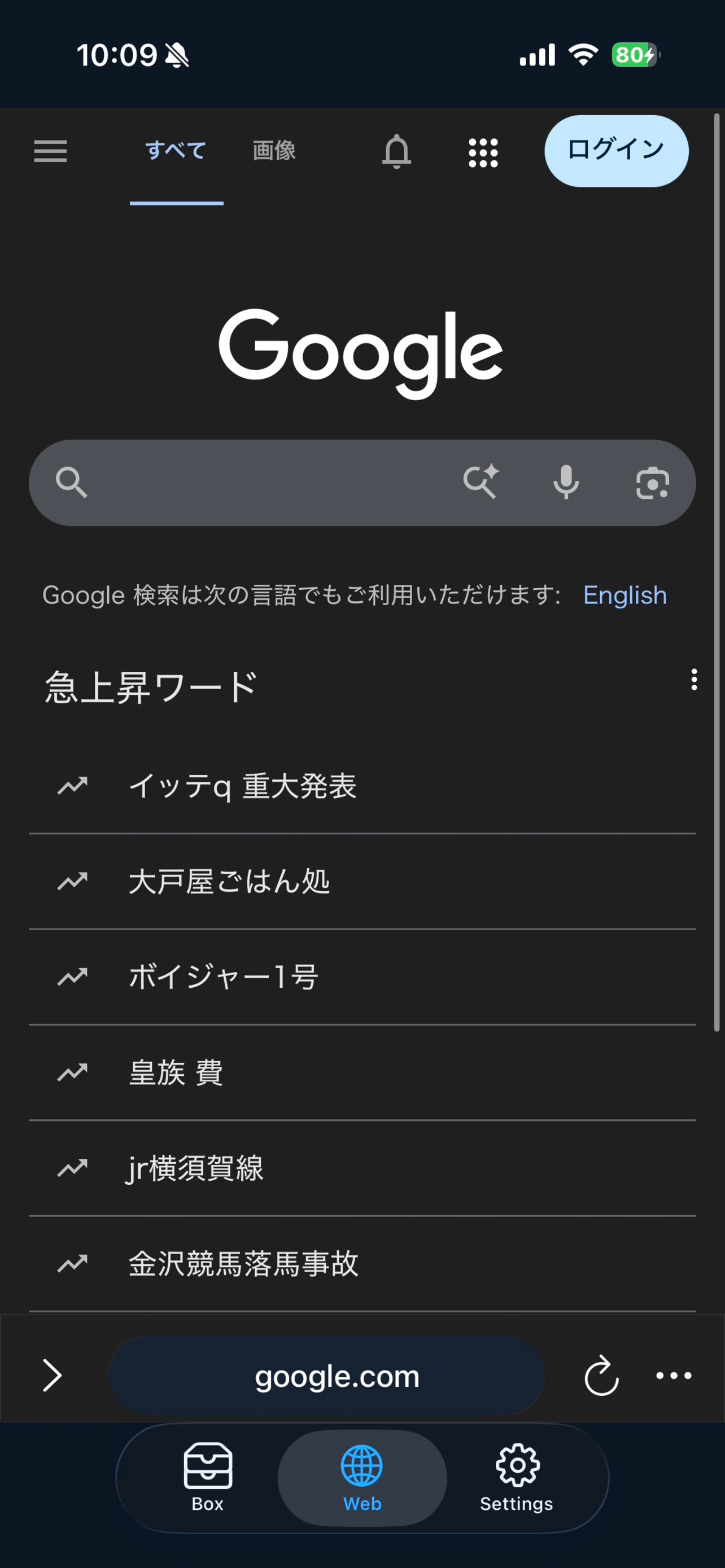Image resolution: width=725 pixels, height=1568 pixels.
Task: Tap the google.com address bar
Action: [x=326, y=1376]
